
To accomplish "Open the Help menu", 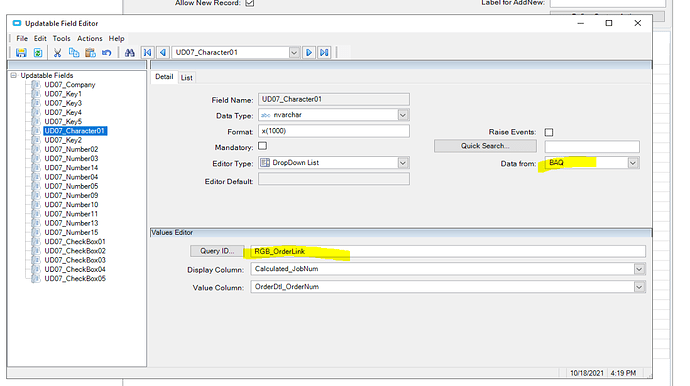I will click(117, 38).
